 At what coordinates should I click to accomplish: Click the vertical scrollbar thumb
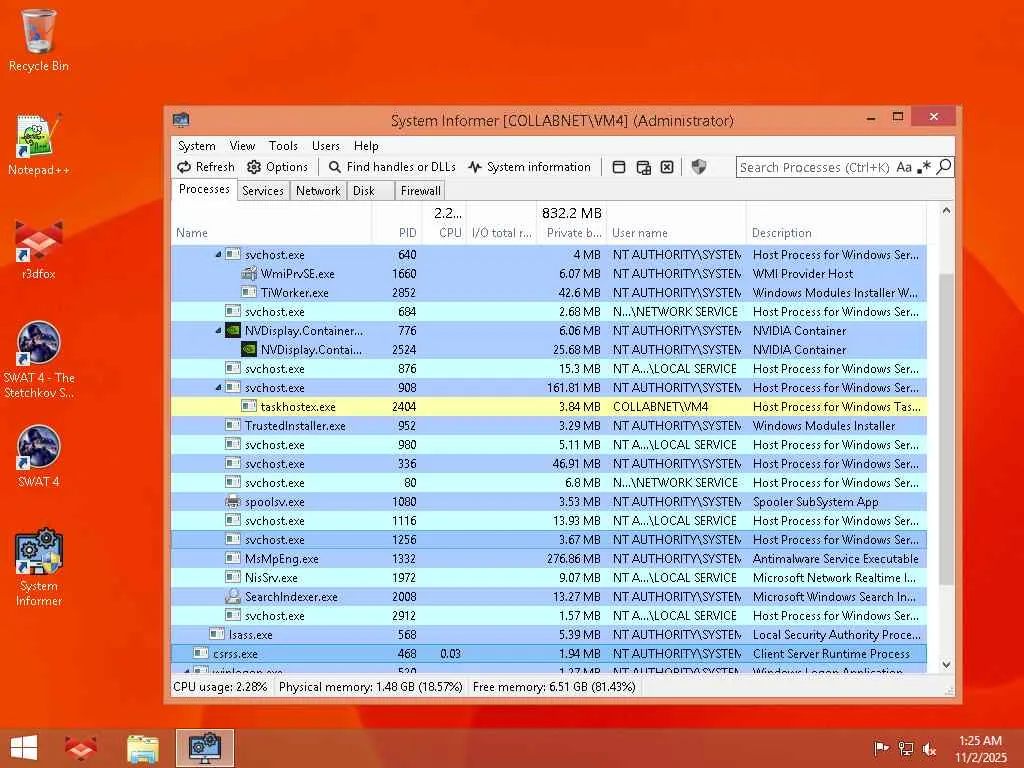click(x=946, y=429)
